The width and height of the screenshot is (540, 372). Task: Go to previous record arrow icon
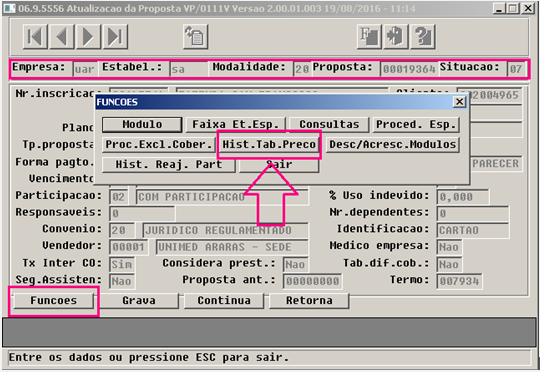click(62, 37)
